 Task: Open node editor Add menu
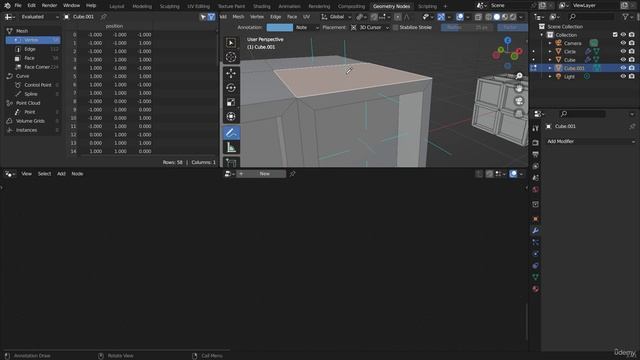(61, 174)
